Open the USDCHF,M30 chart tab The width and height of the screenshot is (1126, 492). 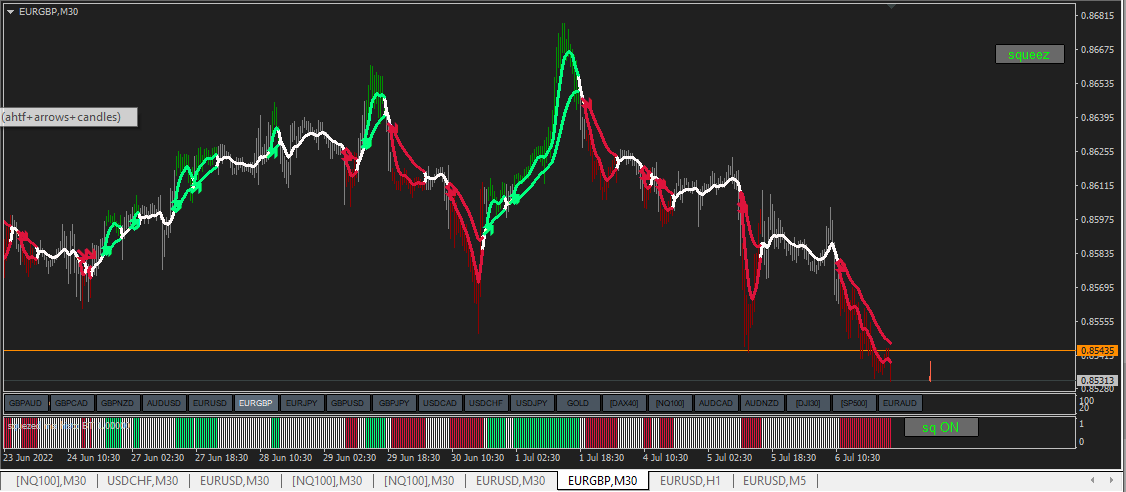click(x=143, y=481)
